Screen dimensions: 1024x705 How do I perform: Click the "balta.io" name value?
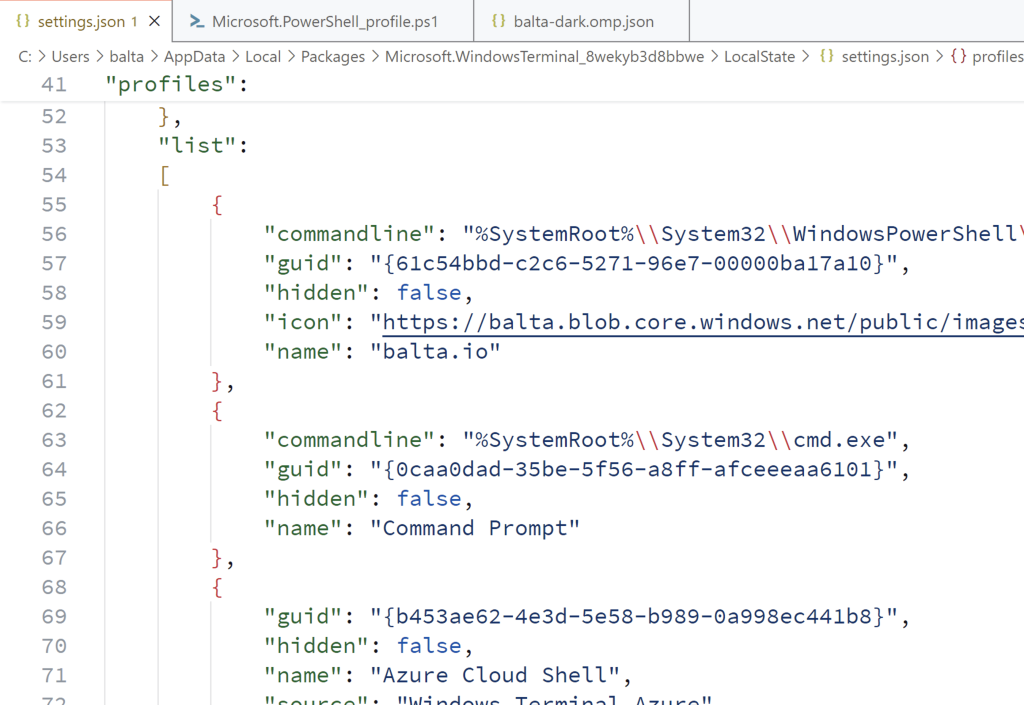(436, 352)
